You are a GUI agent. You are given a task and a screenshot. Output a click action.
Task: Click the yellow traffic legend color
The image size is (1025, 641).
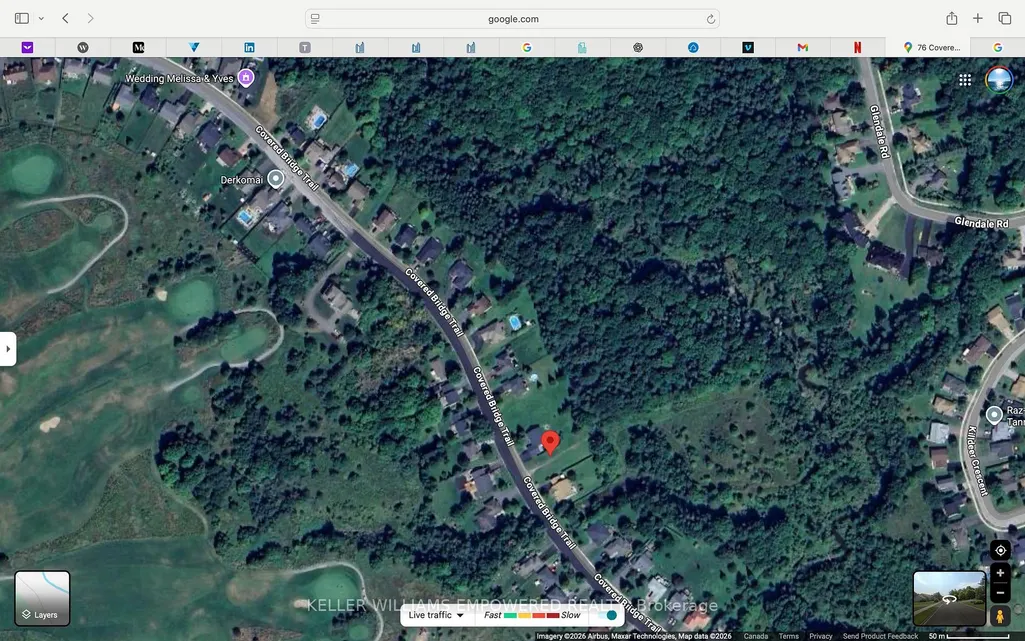click(524, 615)
